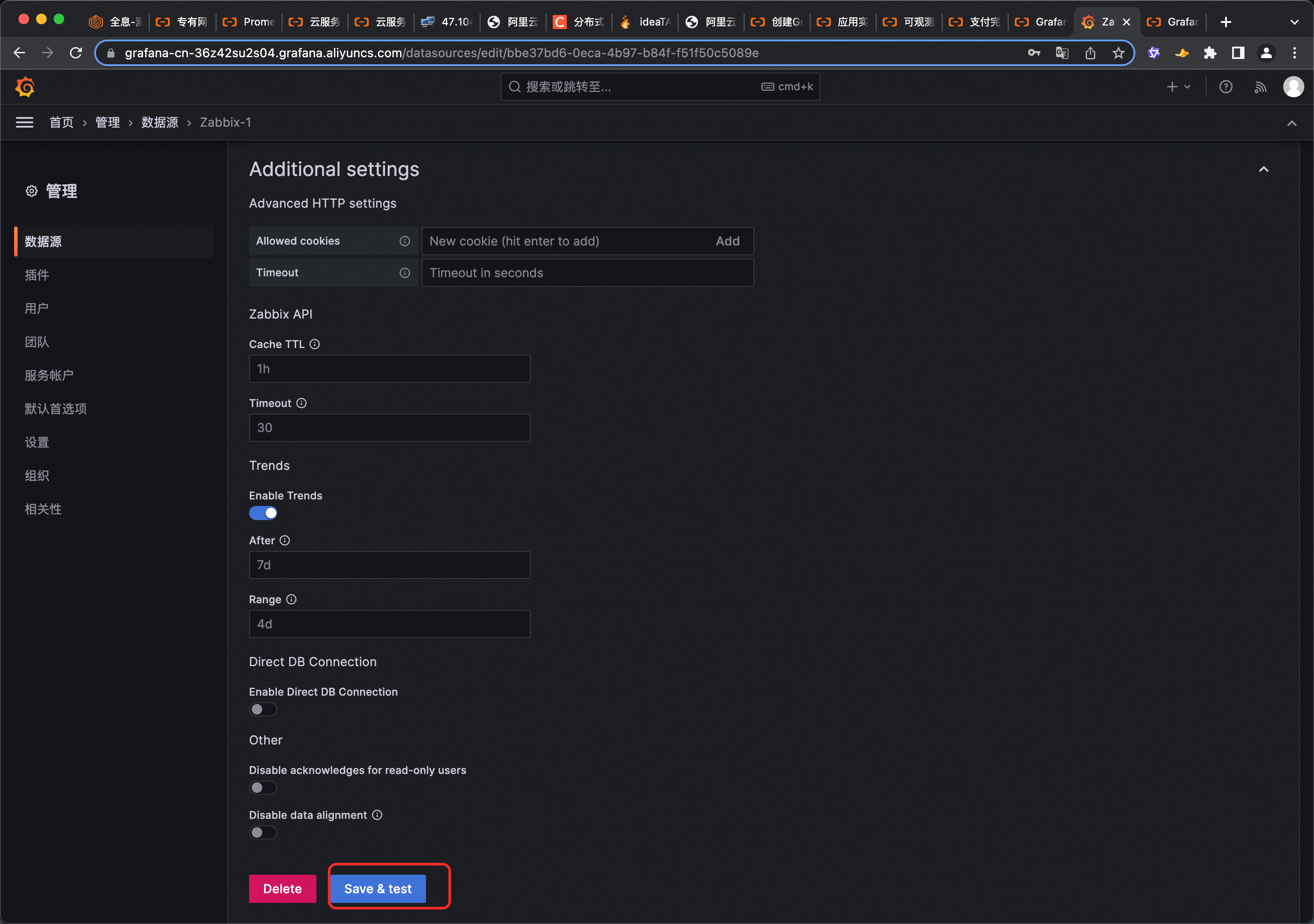
Task: Open 默认首选项 in the sidebar
Action: [55, 409]
